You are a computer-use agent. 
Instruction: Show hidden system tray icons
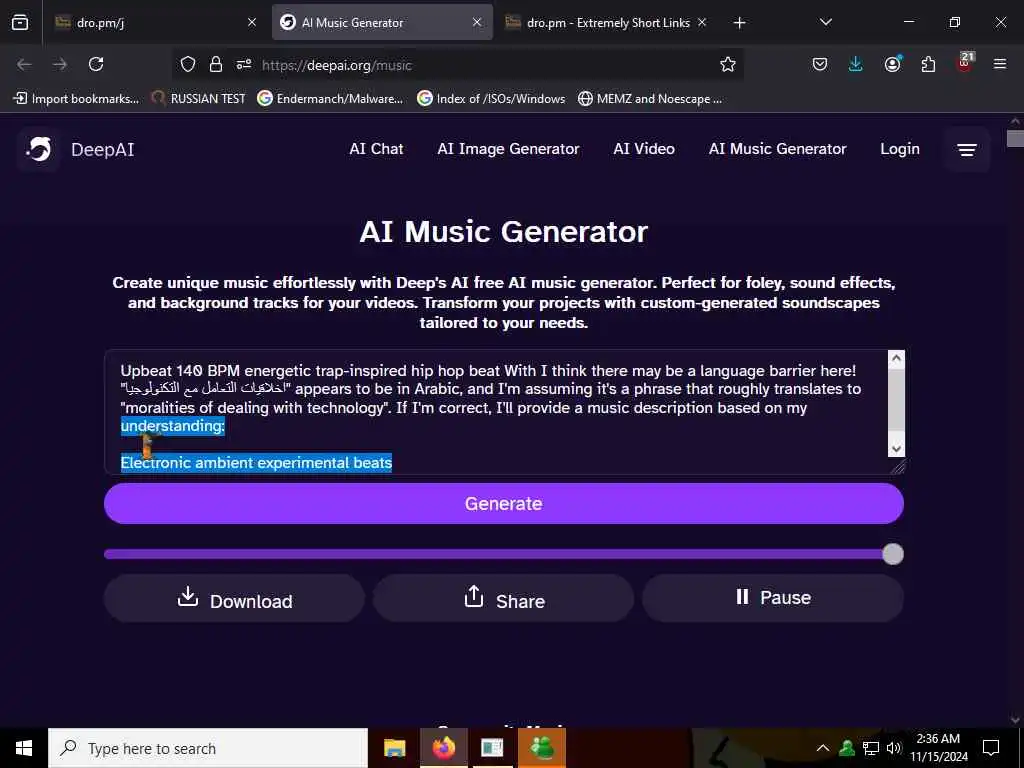823,748
